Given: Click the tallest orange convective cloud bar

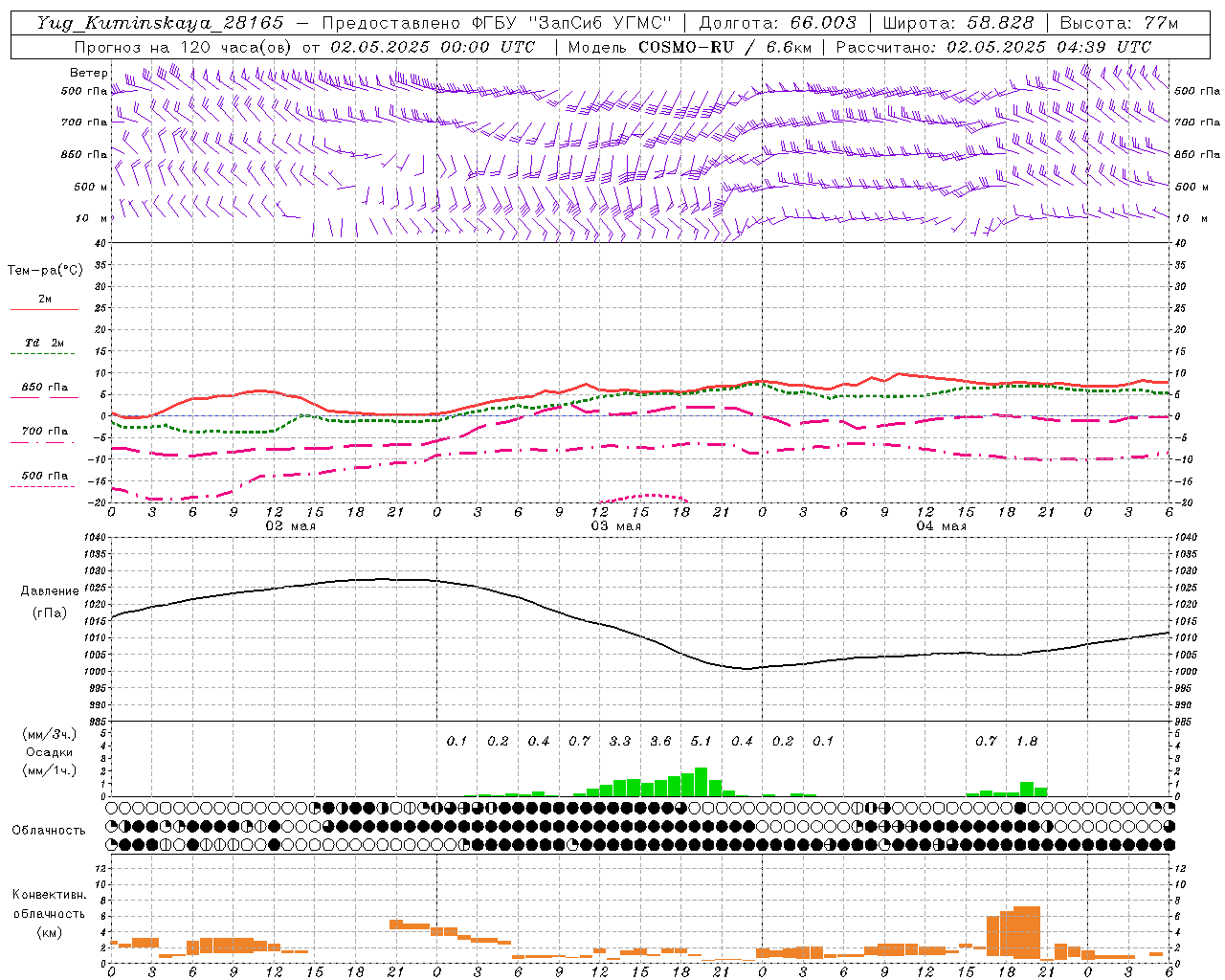Looking at the screenshot, I should tap(1026, 933).
